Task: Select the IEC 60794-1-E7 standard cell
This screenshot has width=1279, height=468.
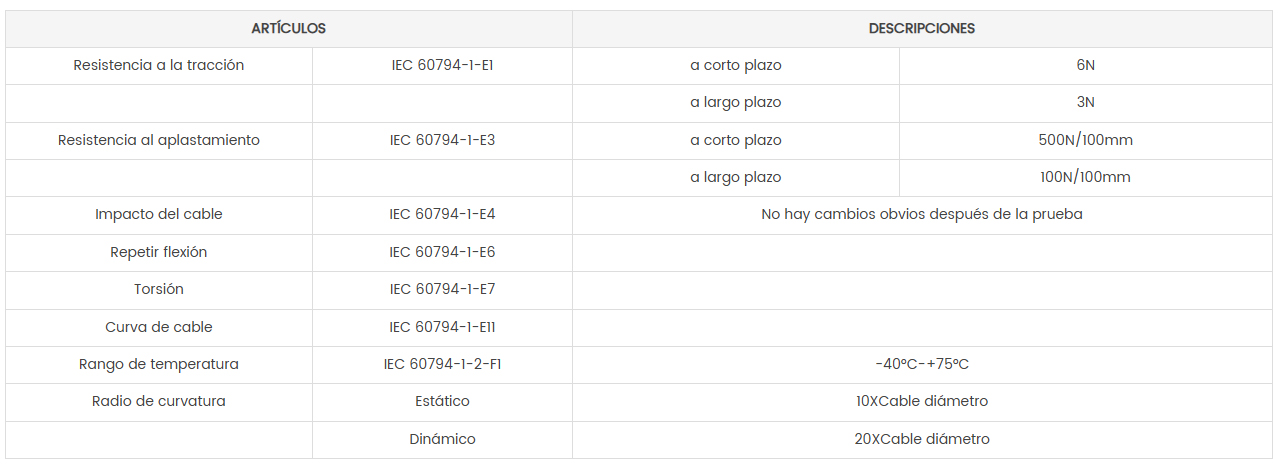Action: click(442, 289)
